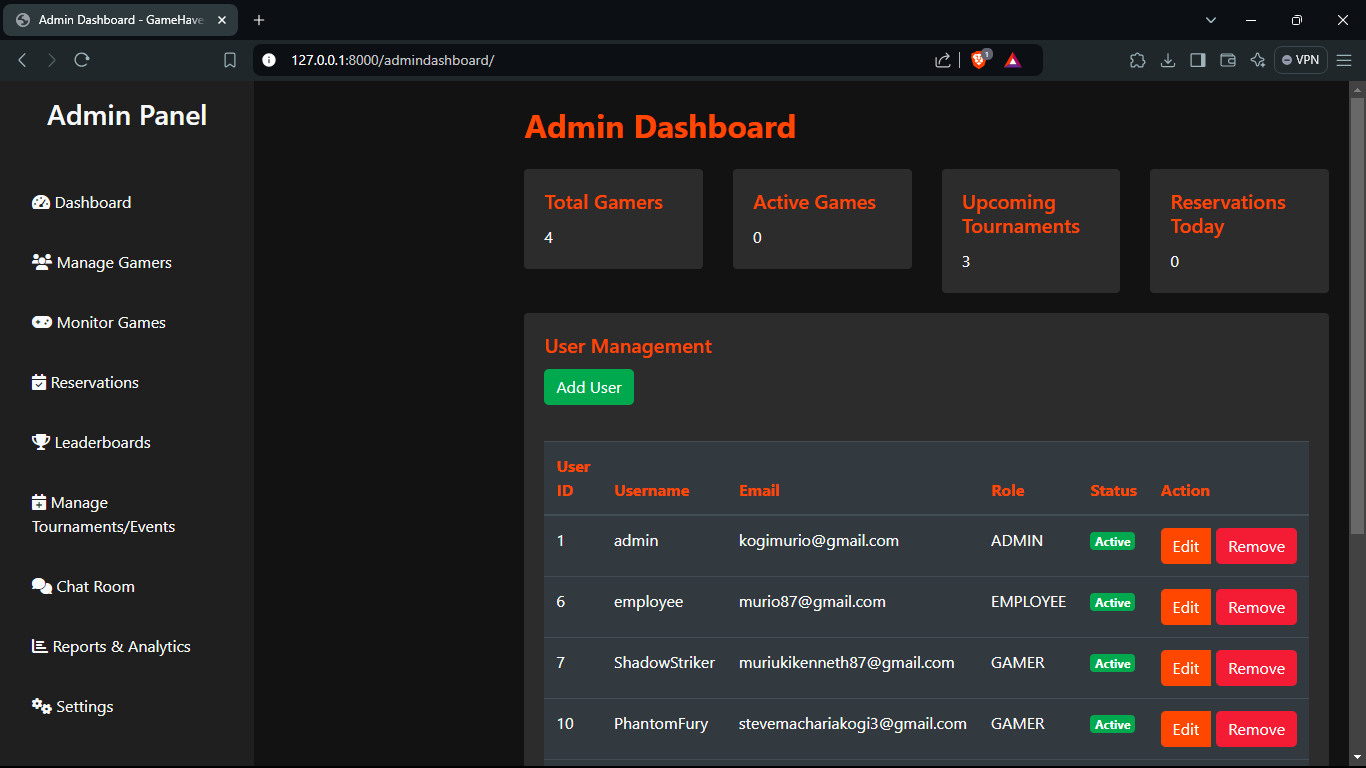This screenshot has width=1366, height=768.
Task: Click the share page icon
Action: pos(942,60)
